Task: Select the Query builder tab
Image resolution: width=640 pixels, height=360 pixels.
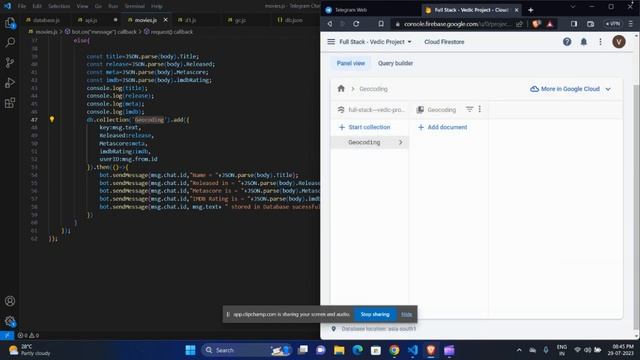Action: pos(395,63)
